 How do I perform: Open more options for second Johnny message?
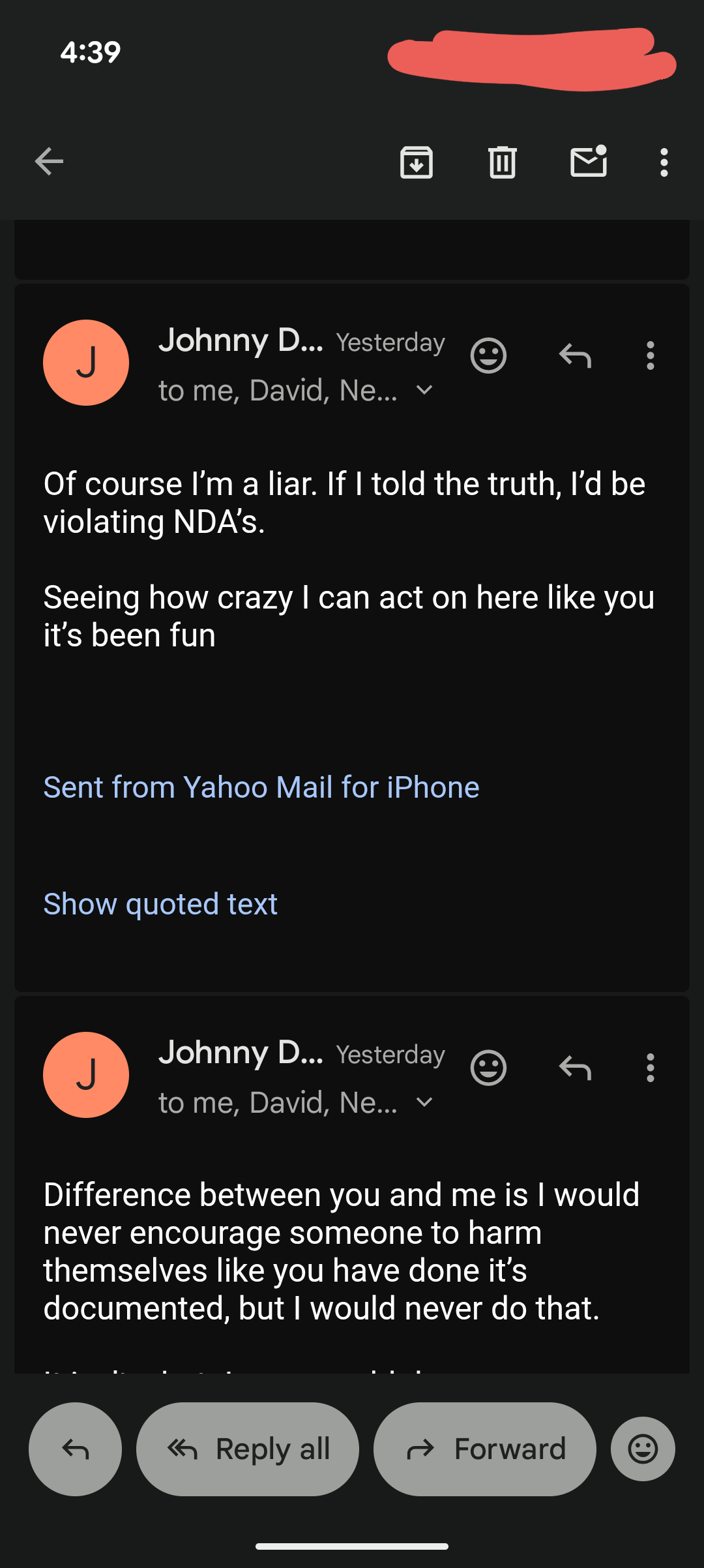coord(650,1068)
